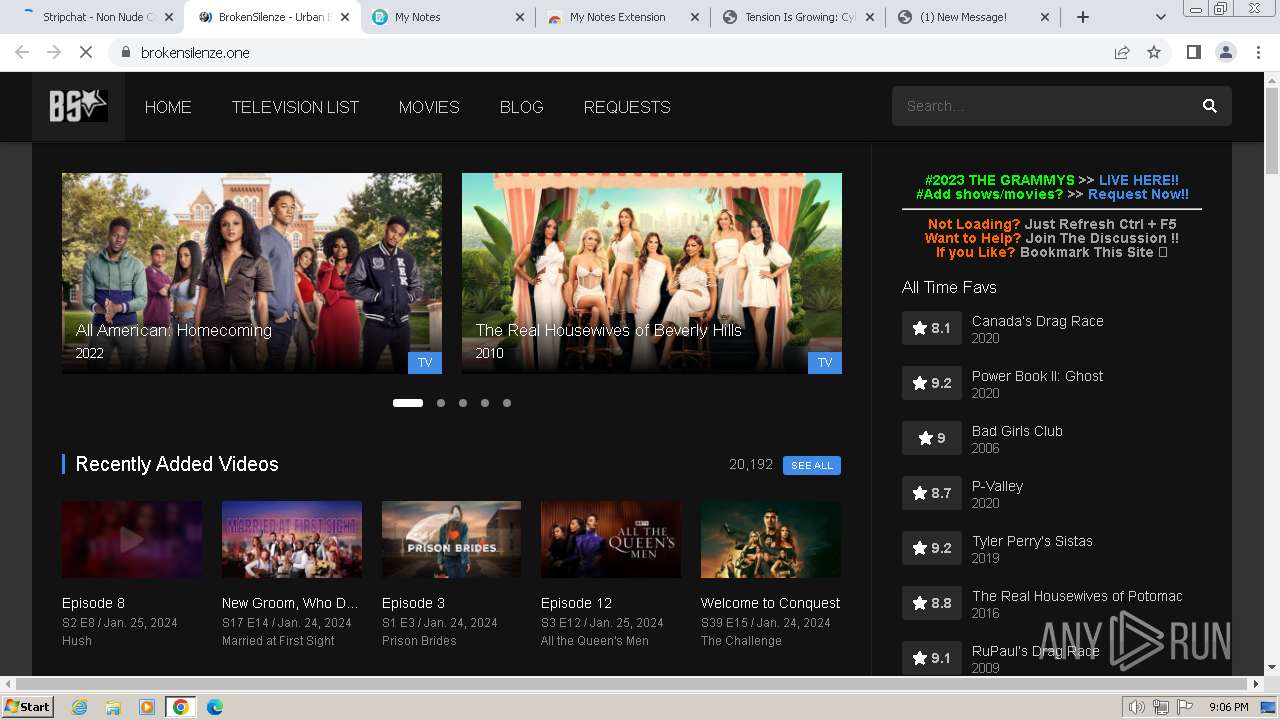Open The Real Housewives of Potomac
This screenshot has height=720, width=1280.
(x=1077, y=596)
